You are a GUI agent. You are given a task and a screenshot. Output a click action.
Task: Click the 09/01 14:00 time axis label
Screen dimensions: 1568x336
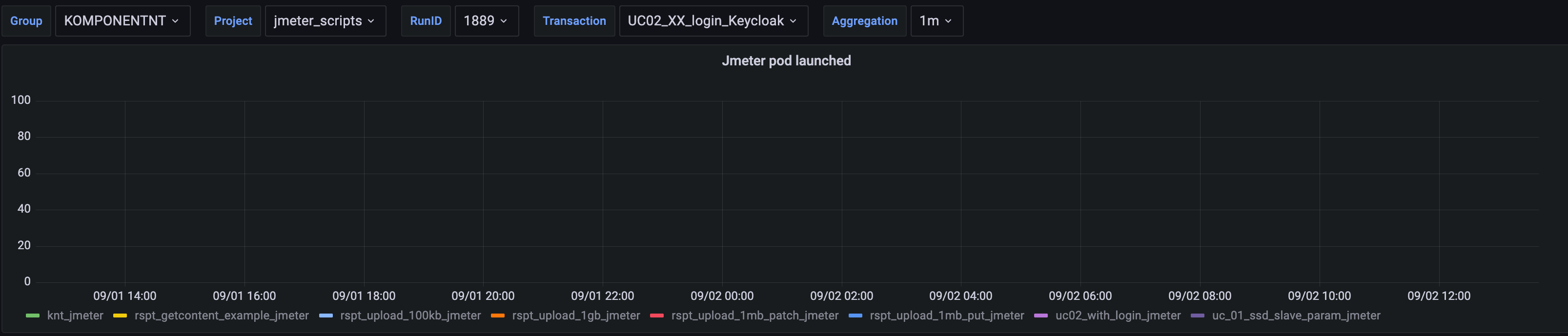coord(125,296)
